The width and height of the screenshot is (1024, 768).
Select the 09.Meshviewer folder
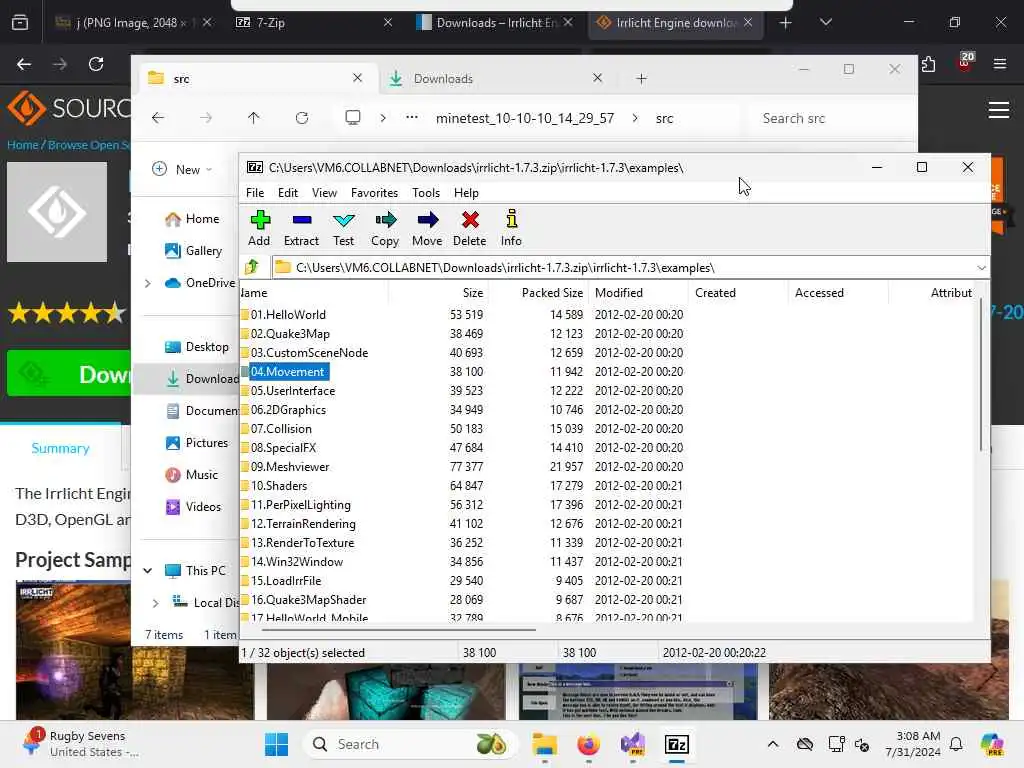coord(290,466)
